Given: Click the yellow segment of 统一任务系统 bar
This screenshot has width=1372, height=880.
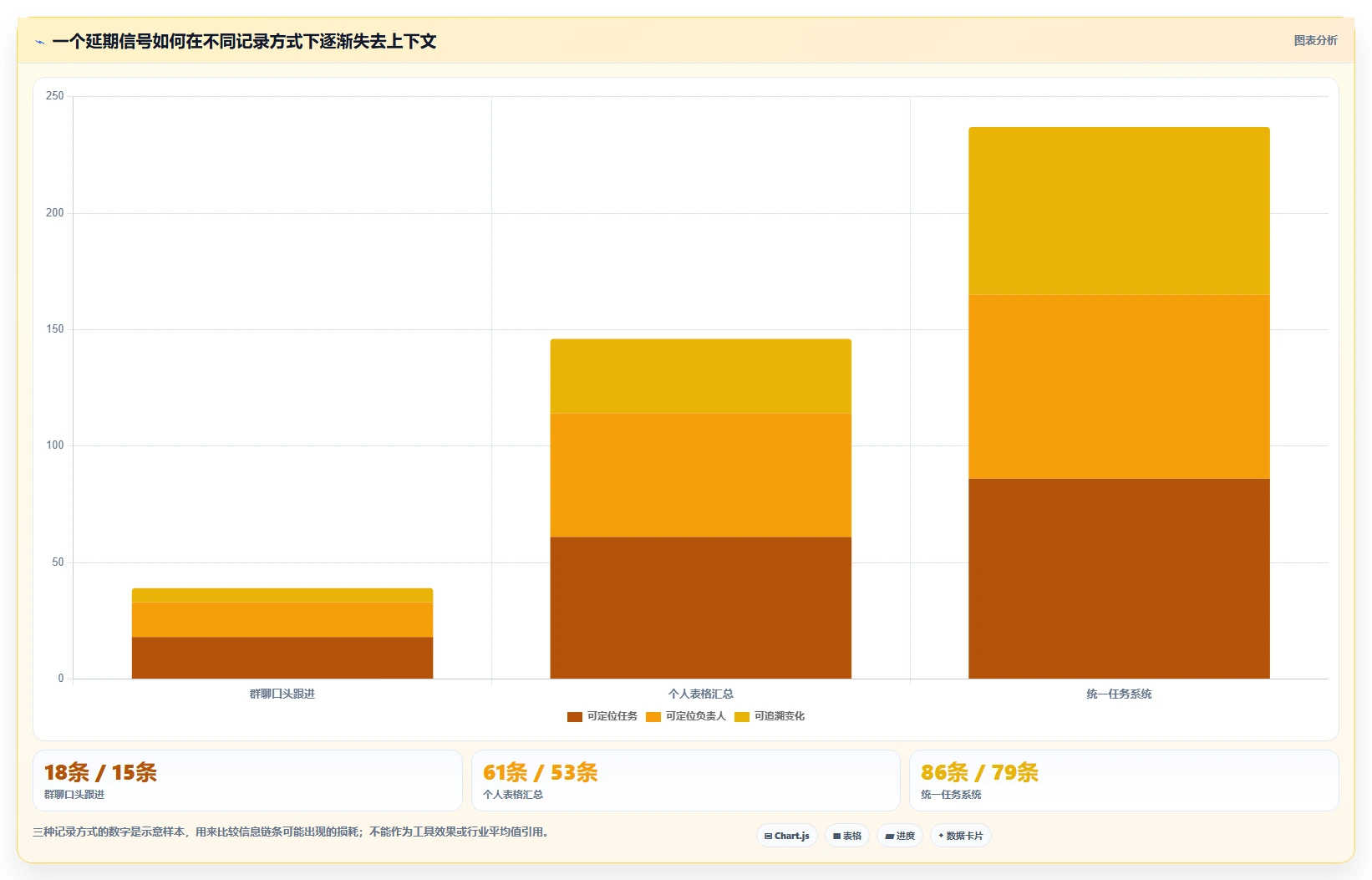Looking at the screenshot, I should [x=1119, y=211].
